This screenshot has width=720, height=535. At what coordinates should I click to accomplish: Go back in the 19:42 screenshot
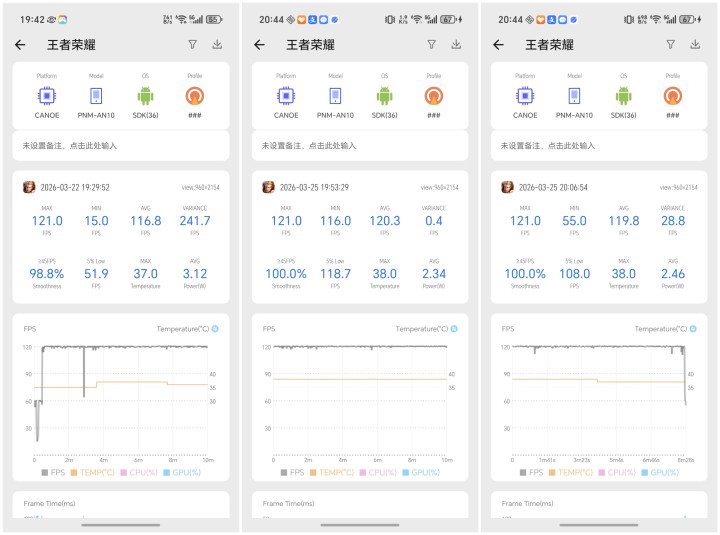(20, 45)
